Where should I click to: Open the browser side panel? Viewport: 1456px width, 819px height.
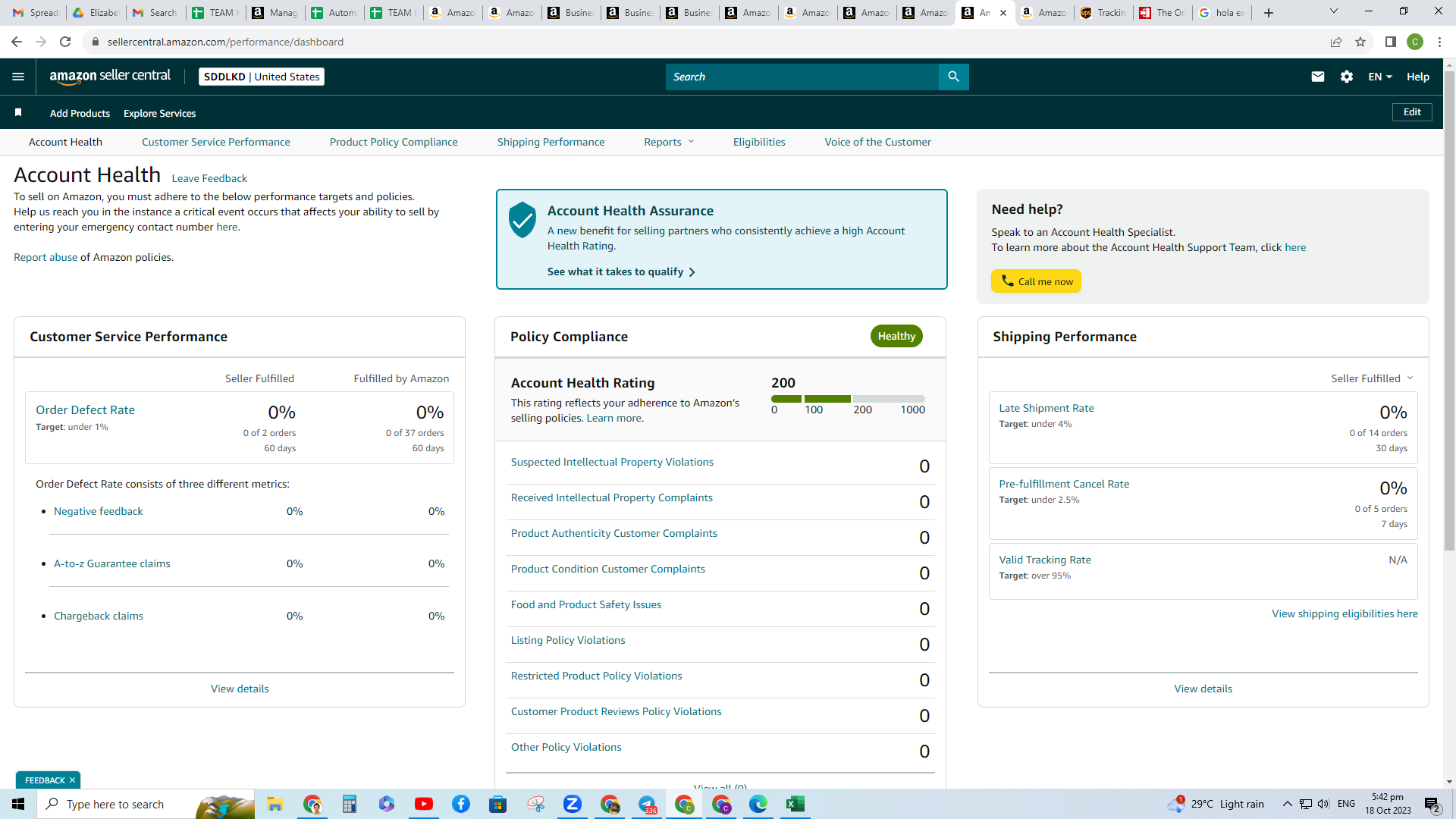pyautogui.click(x=1391, y=42)
